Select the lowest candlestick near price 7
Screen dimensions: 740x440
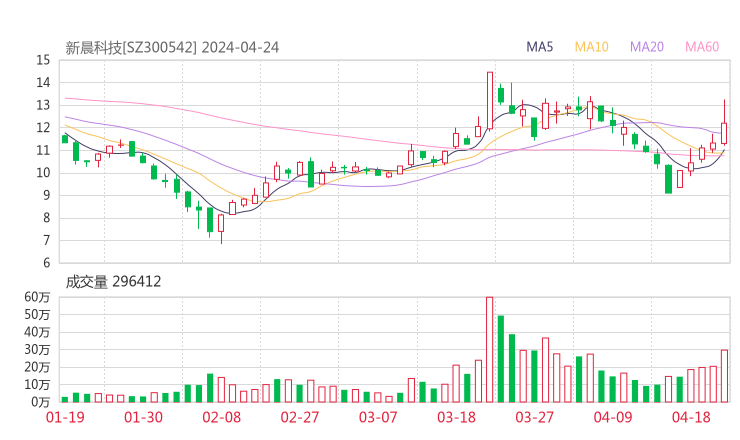pyautogui.click(x=221, y=229)
